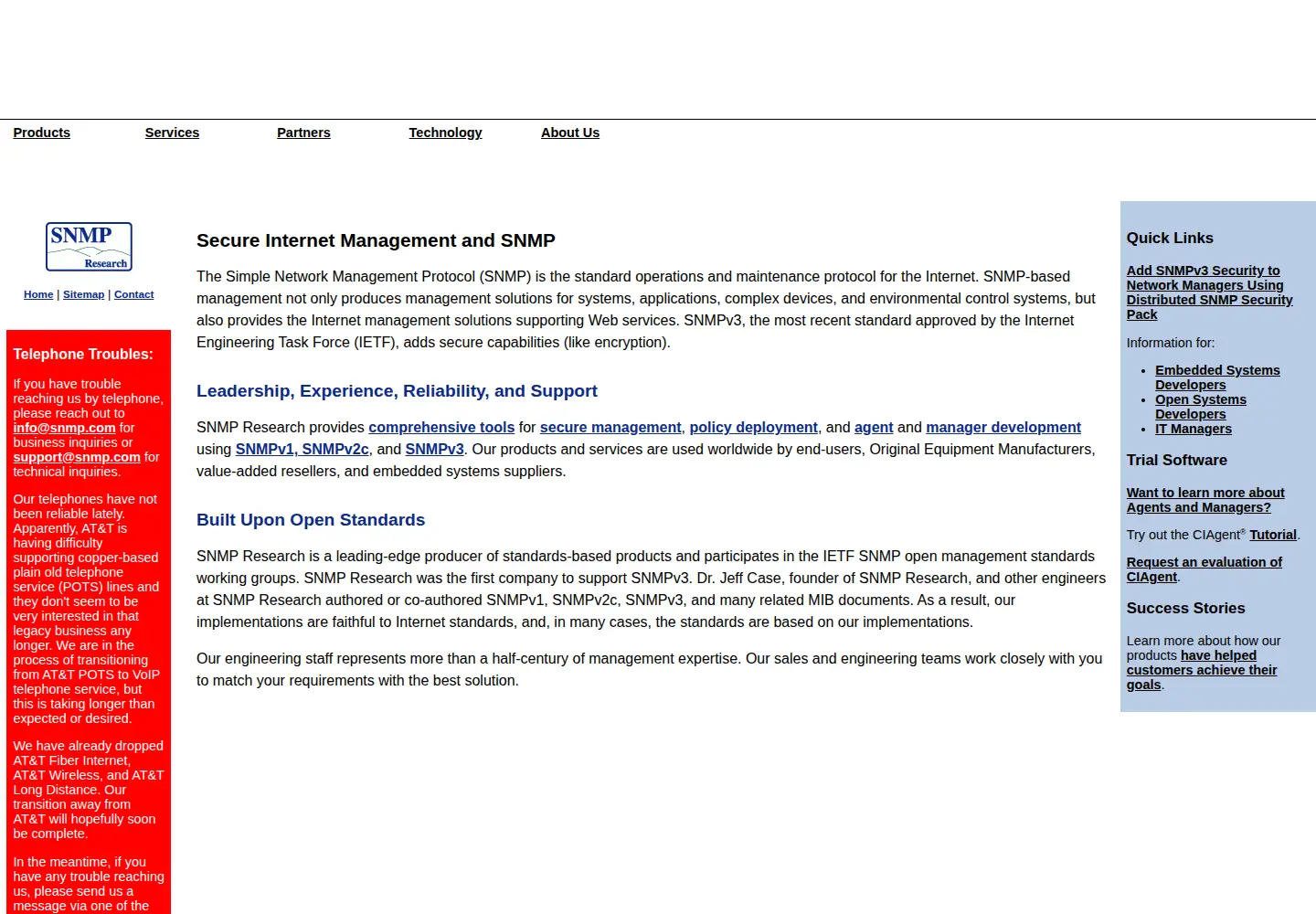Open Want to learn more about Agents link

tap(1205, 500)
